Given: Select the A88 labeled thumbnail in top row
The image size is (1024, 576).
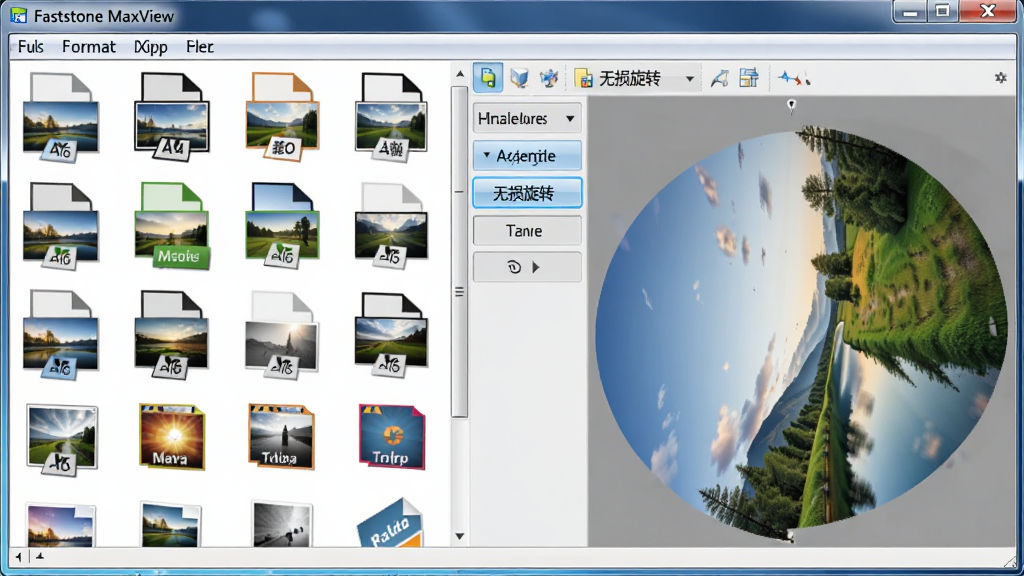Looking at the screenshot, I should (x=391, y=116).
